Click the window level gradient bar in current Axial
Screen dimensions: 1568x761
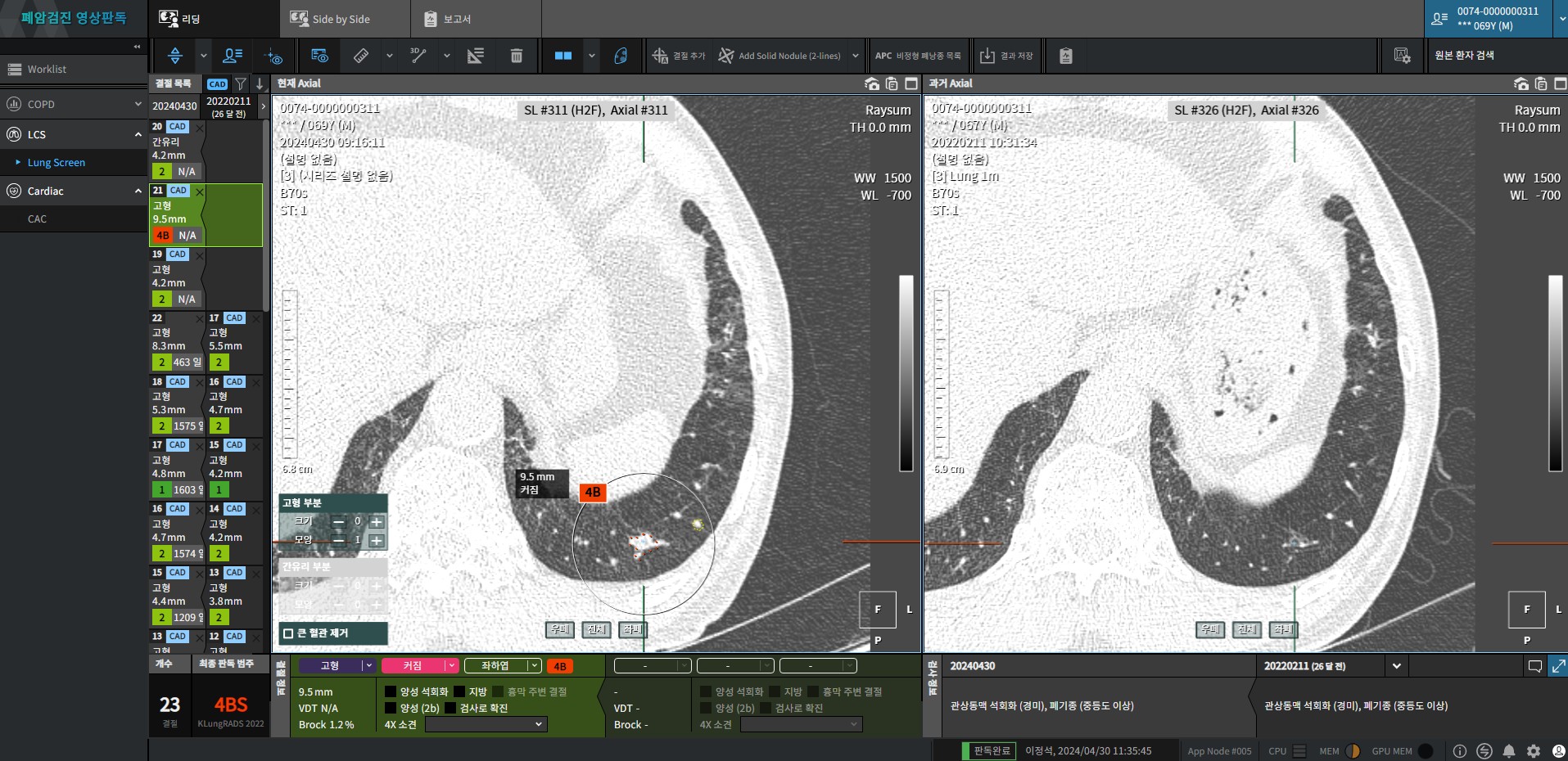[906, 373]
